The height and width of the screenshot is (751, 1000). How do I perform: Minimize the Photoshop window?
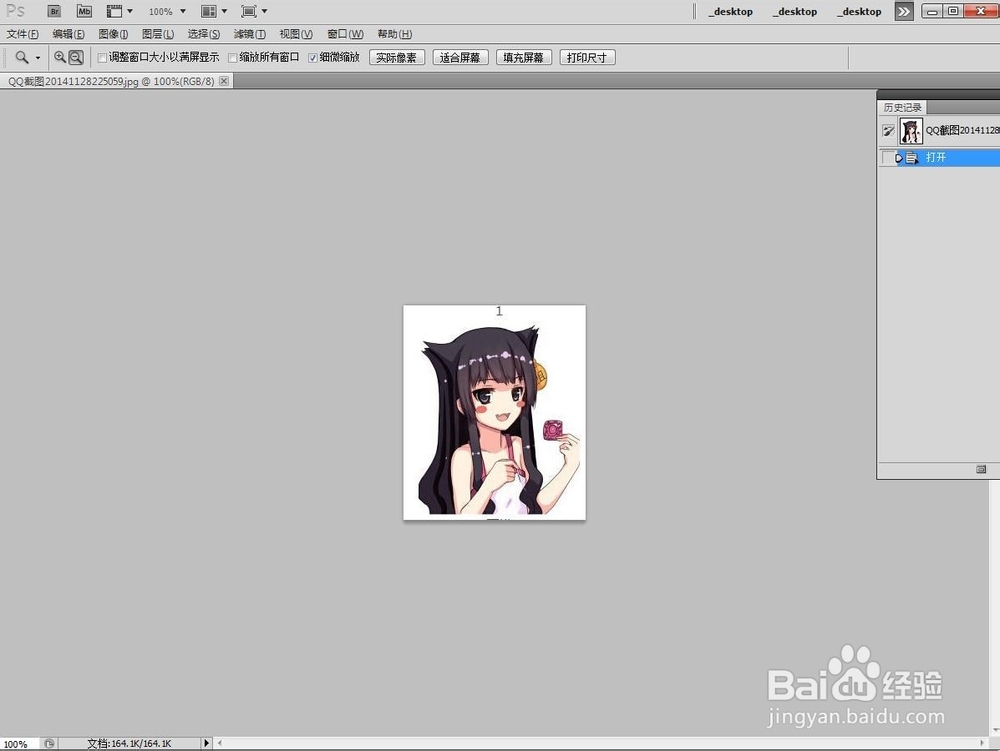tap(932, 11)
